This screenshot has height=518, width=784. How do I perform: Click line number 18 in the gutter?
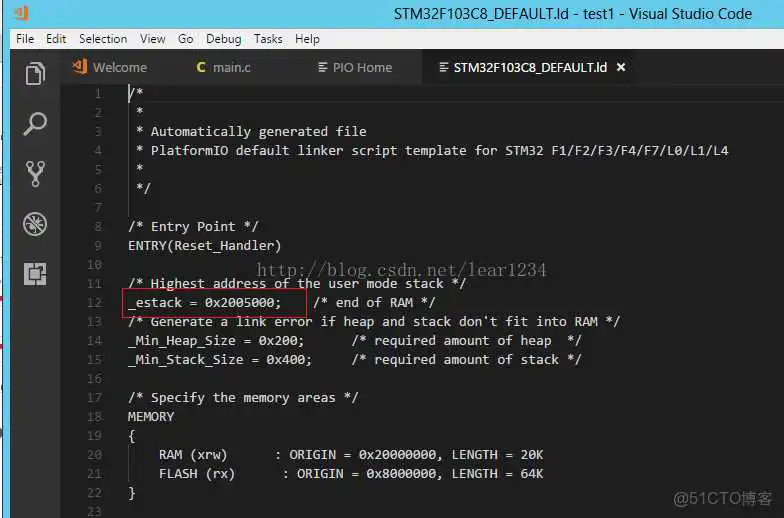(x=94, y=416)
